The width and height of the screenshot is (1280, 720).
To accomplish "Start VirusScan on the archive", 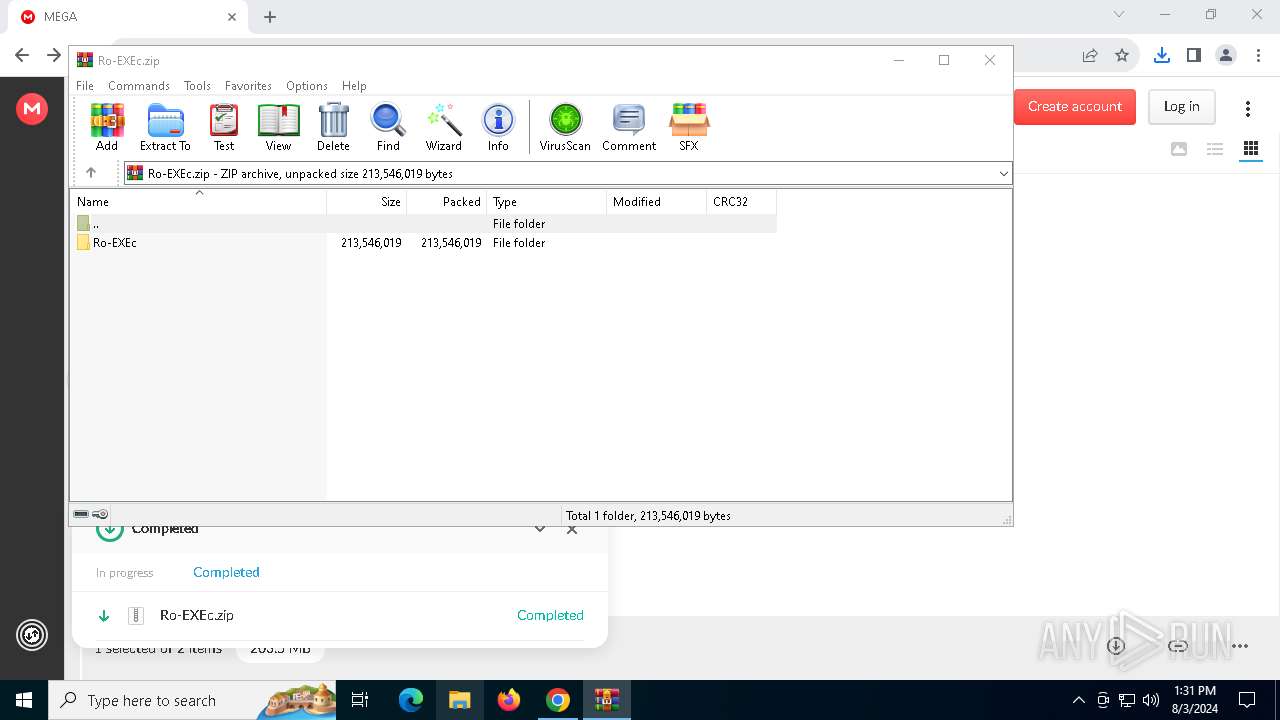I will [565, 127].
